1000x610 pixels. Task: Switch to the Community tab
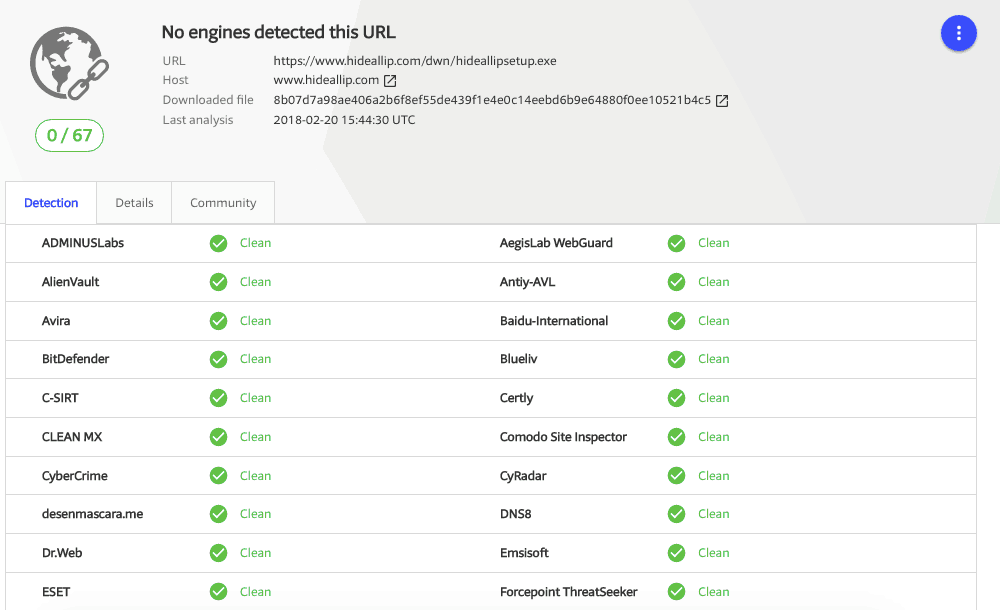tap(223, 203)
